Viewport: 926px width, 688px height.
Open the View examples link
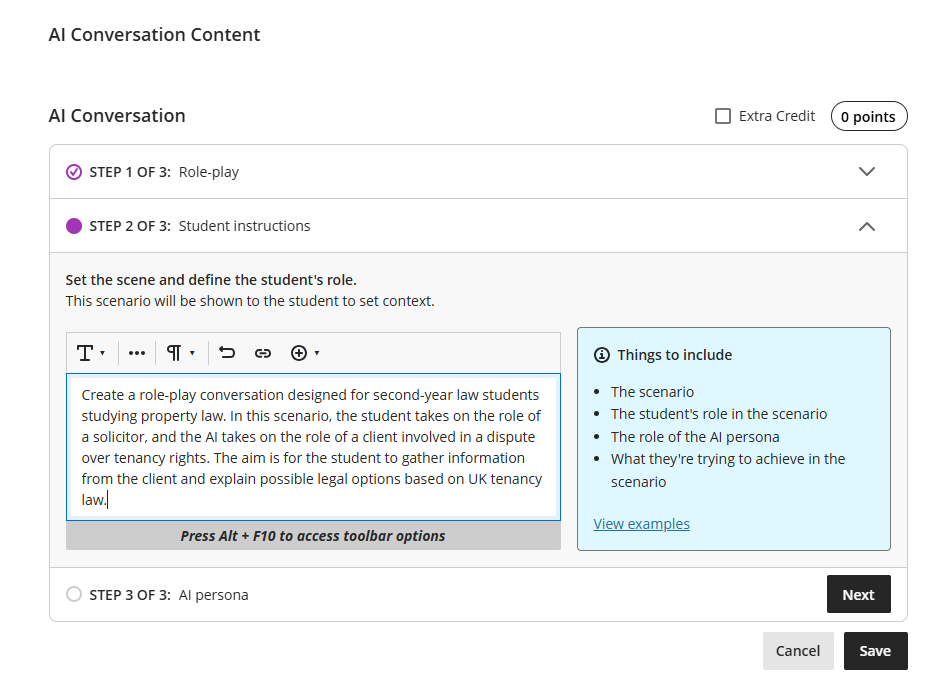(x=641, y=524)
